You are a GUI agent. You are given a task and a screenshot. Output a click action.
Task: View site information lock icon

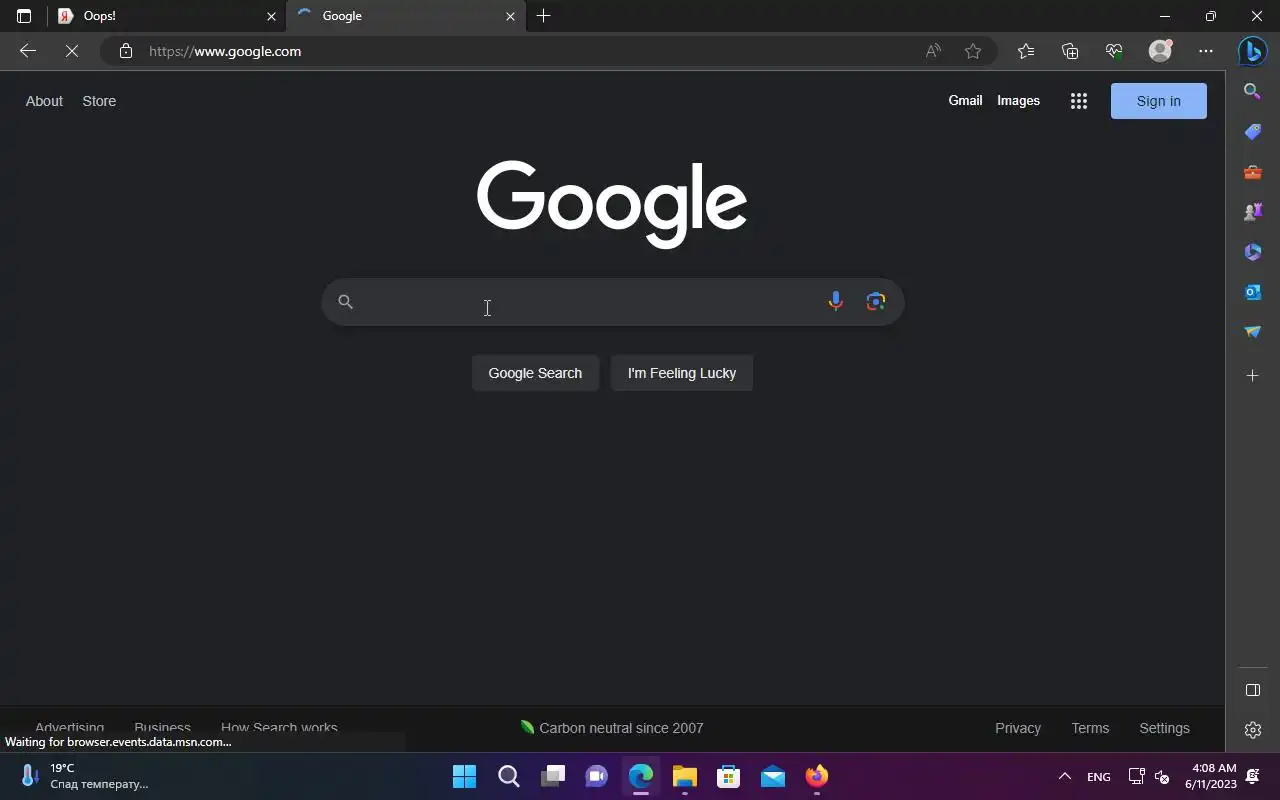click(x=126, y=51)
